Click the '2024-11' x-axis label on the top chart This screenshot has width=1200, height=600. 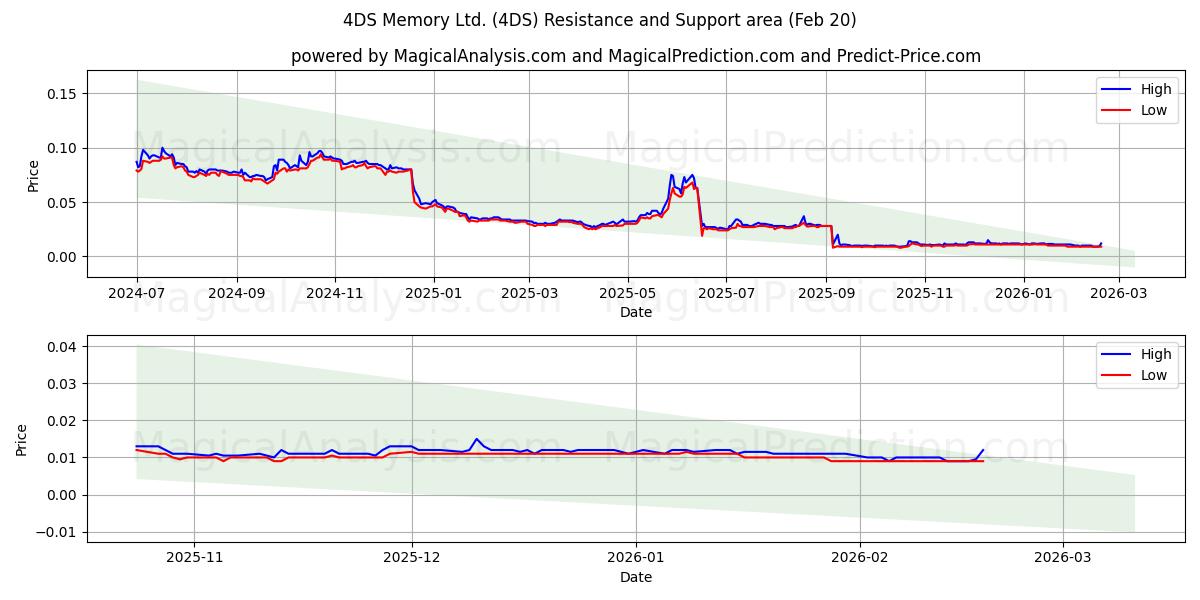tap(335, 294)
